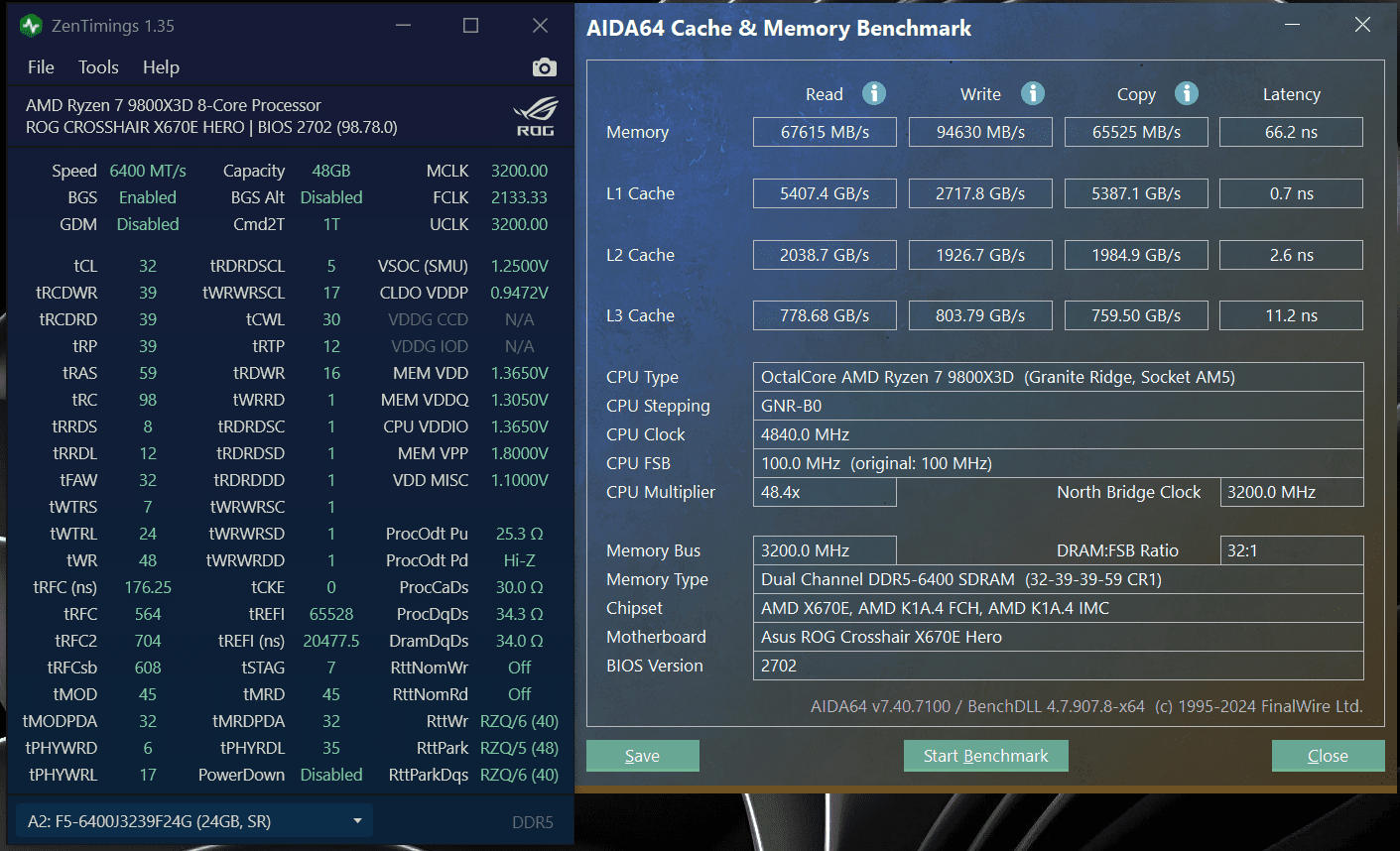Click the Read info icon in AIDA64
Image resolution: width=1400 pixels, height=851 pixels.
point(874,93)
